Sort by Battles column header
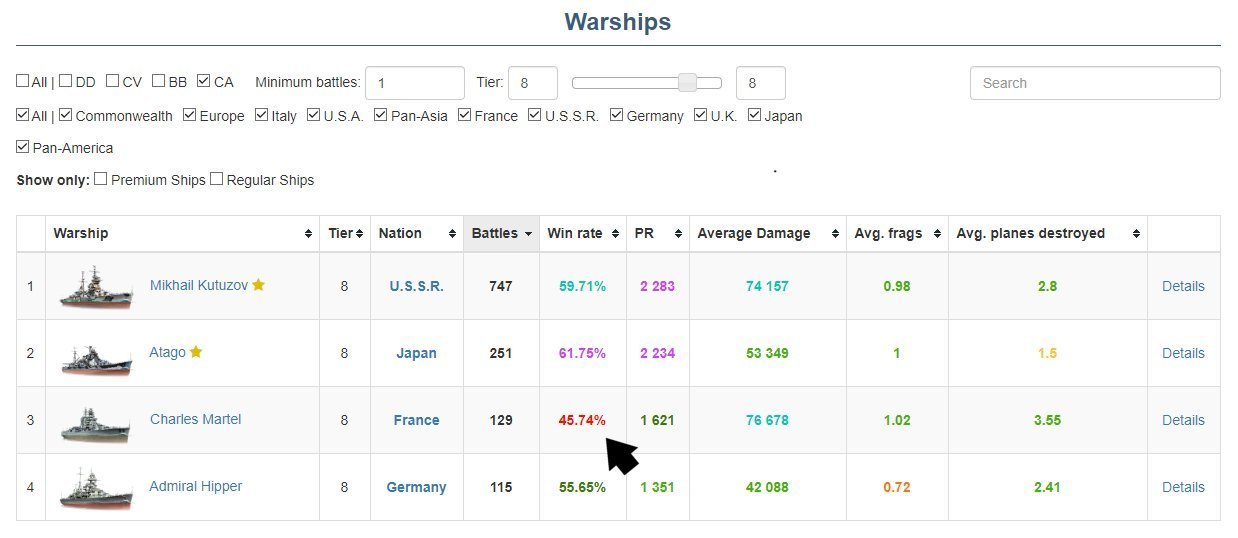1238x538 pixels. [x=500, y=234]
